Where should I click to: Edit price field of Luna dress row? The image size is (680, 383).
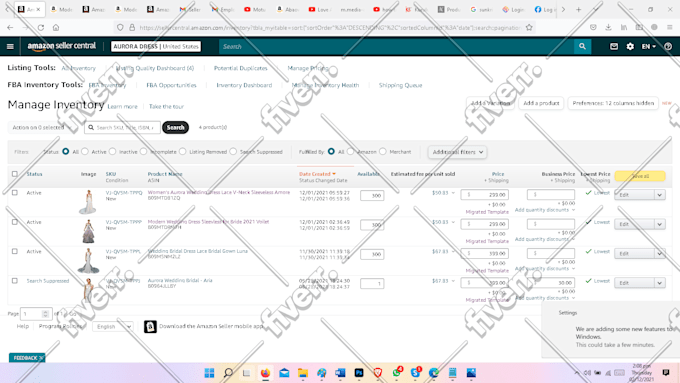(x=485, y=253)
